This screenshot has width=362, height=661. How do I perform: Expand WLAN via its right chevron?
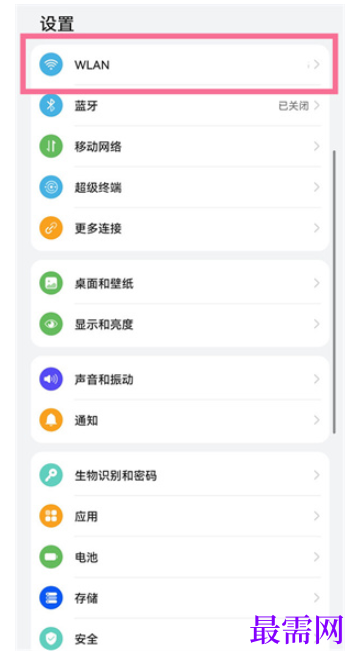[316, 65]
